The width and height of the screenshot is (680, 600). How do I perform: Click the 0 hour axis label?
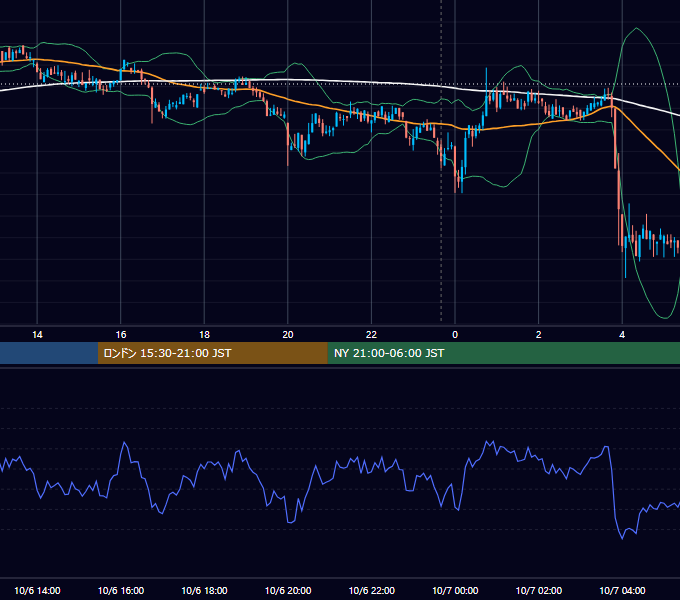pyautogui.click(x=455, y=335)
